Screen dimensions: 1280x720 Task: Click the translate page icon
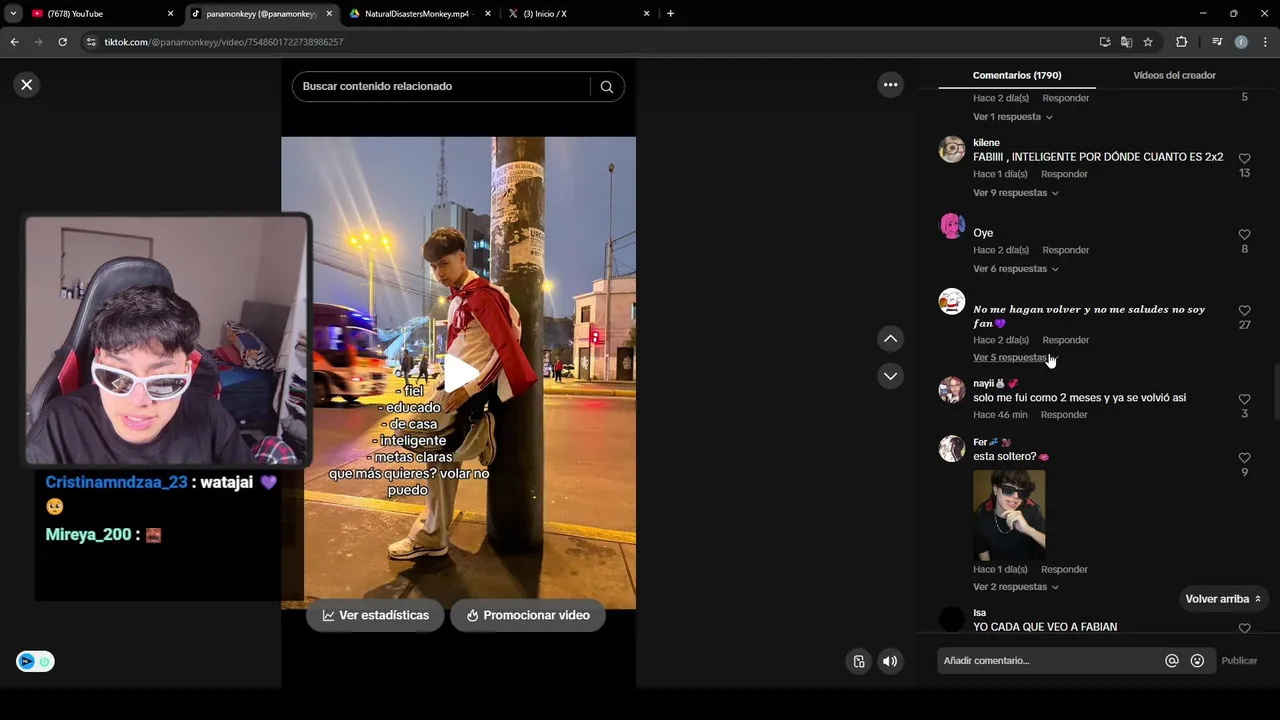1126,42
